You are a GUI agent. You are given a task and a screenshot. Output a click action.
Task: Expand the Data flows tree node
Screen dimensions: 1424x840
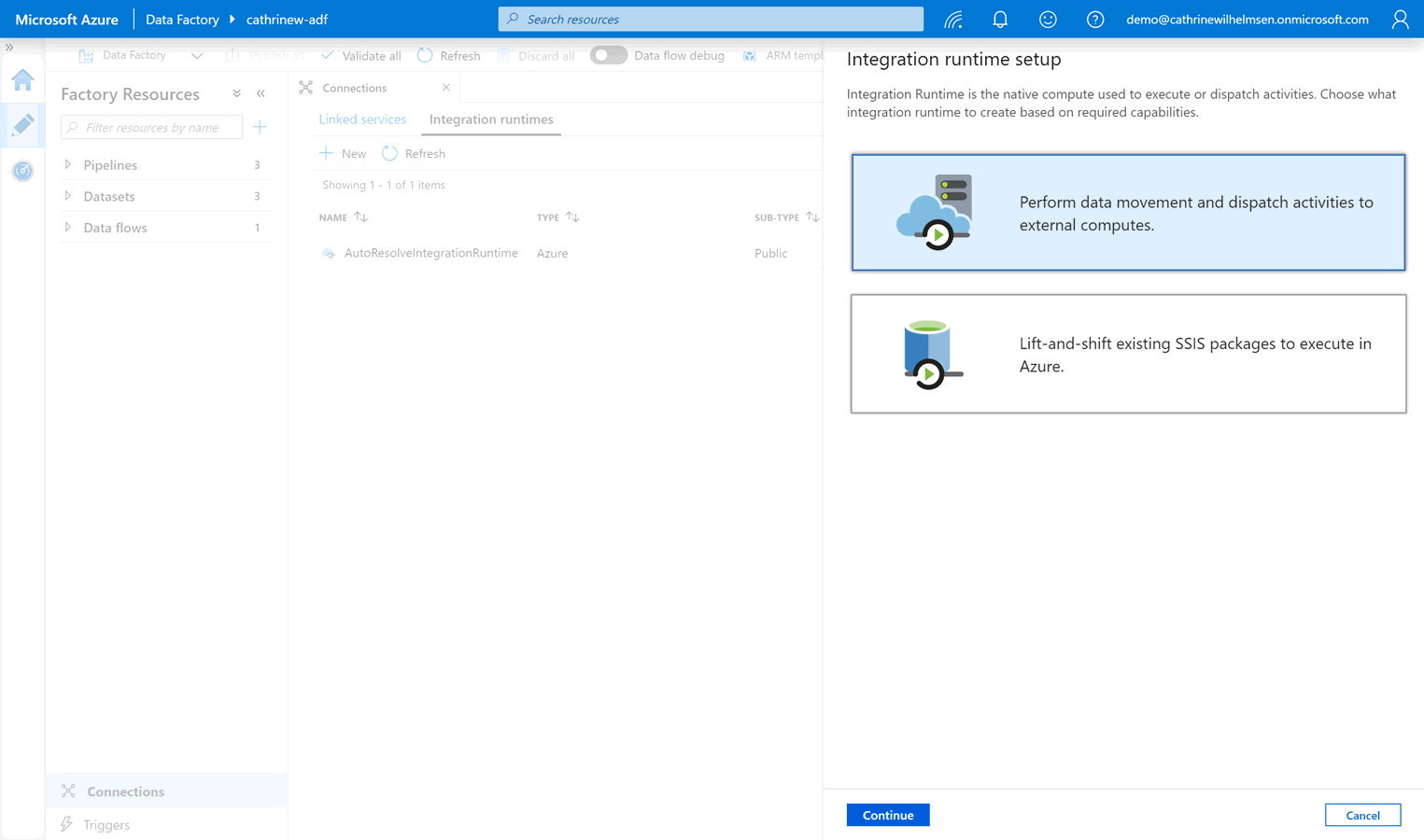(68, 228)
